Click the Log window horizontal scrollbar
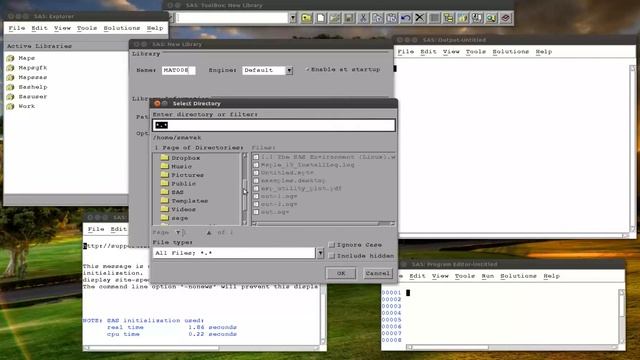 tap(202, 348)
